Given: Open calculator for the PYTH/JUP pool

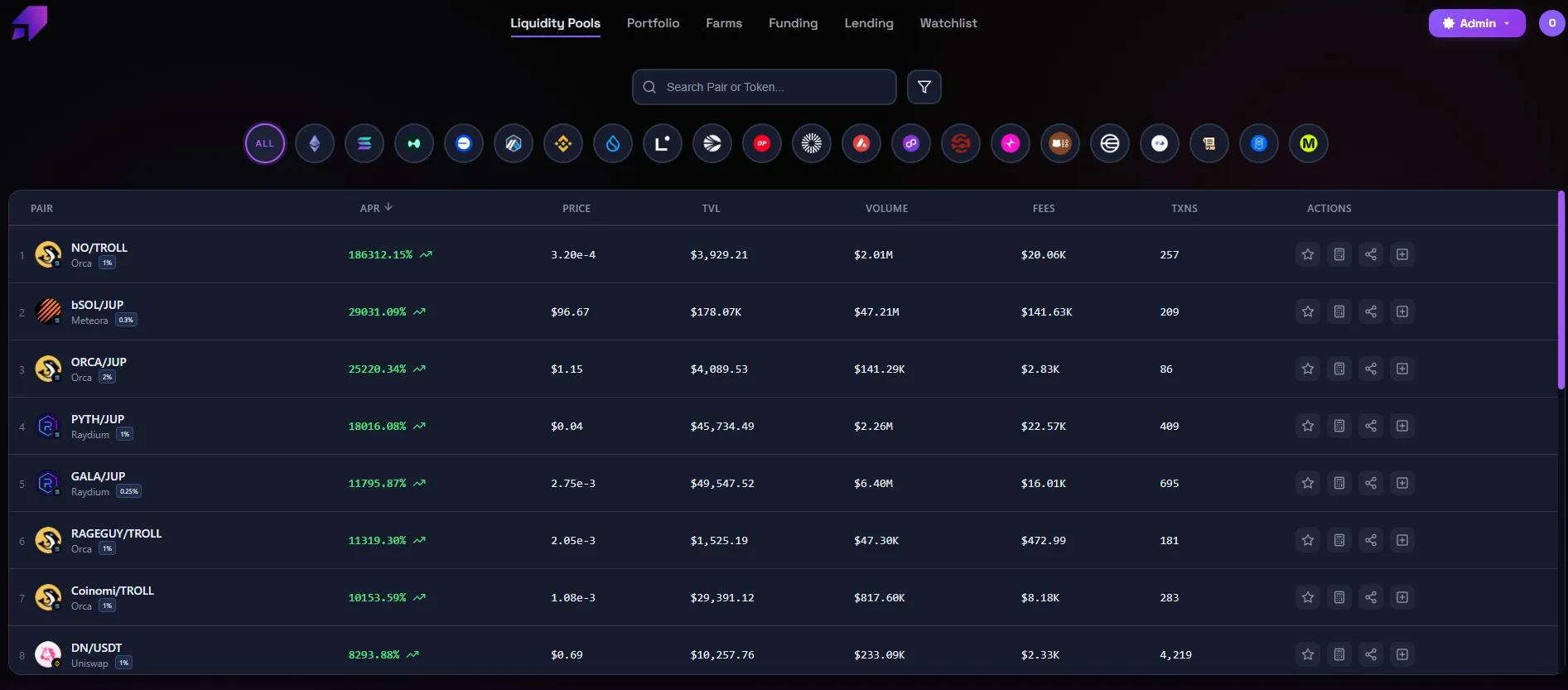Looking at the screenshot, I should [1339, 426].
